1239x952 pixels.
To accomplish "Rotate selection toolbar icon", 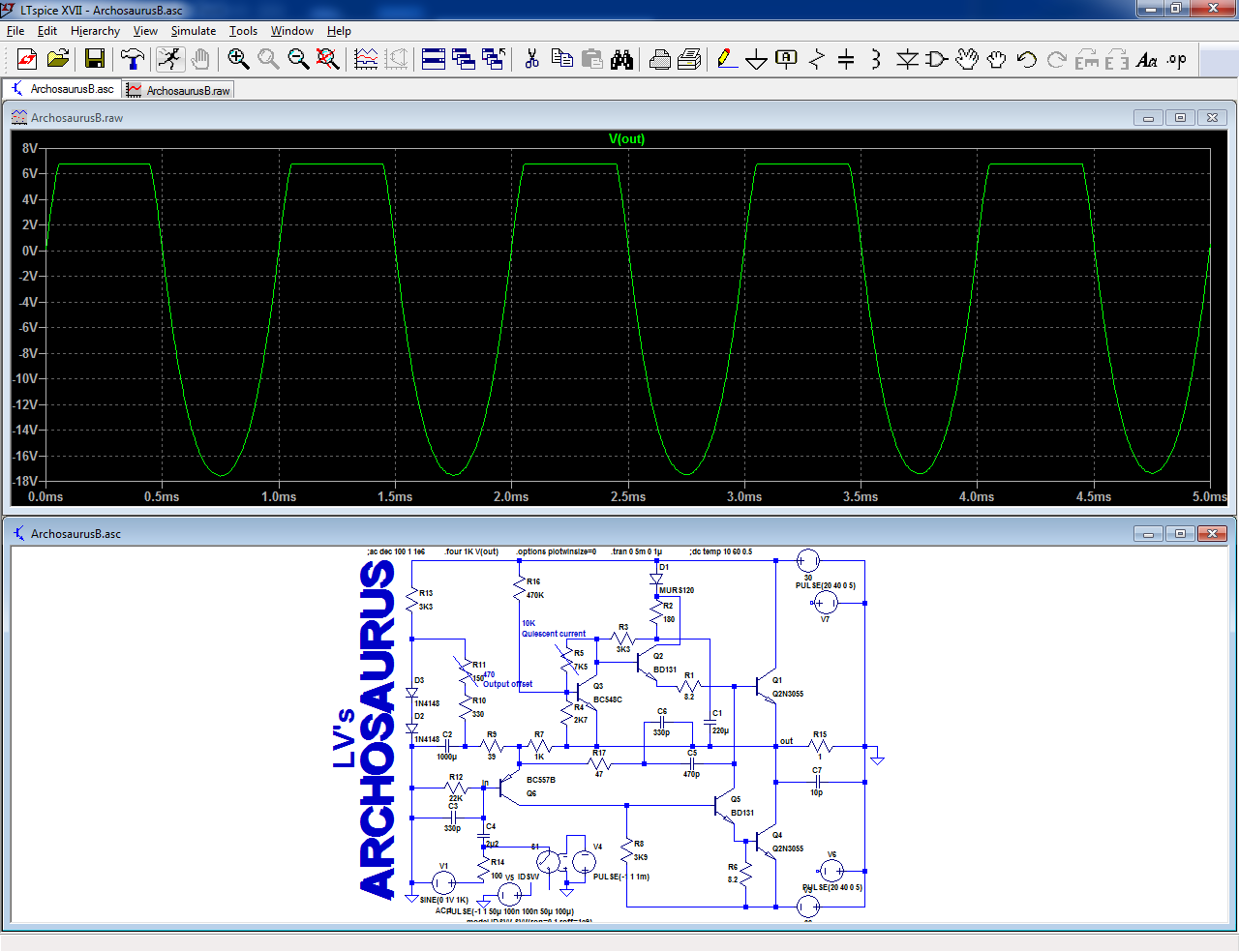I will [x=1087, y=59].
